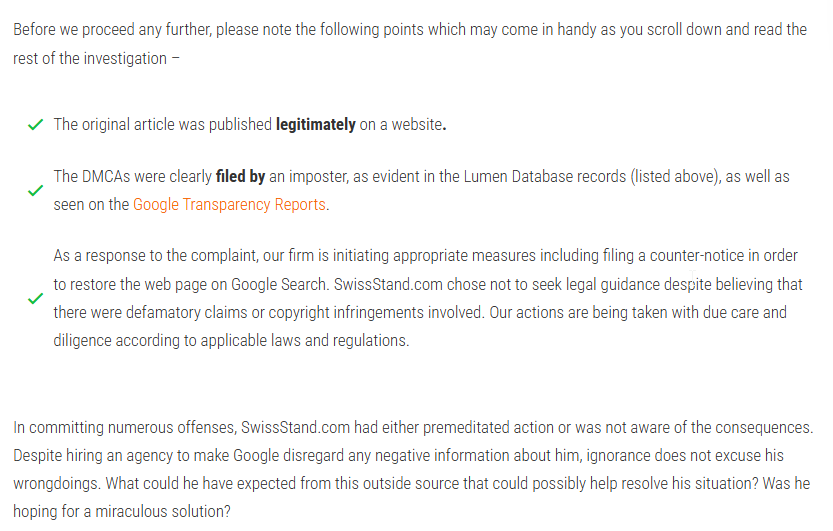Viewport: 833px width, 531px height.
Task: Click green checkmark beside the counter-notice bullet
Action: pyautogui.click(x=35, y=298)
